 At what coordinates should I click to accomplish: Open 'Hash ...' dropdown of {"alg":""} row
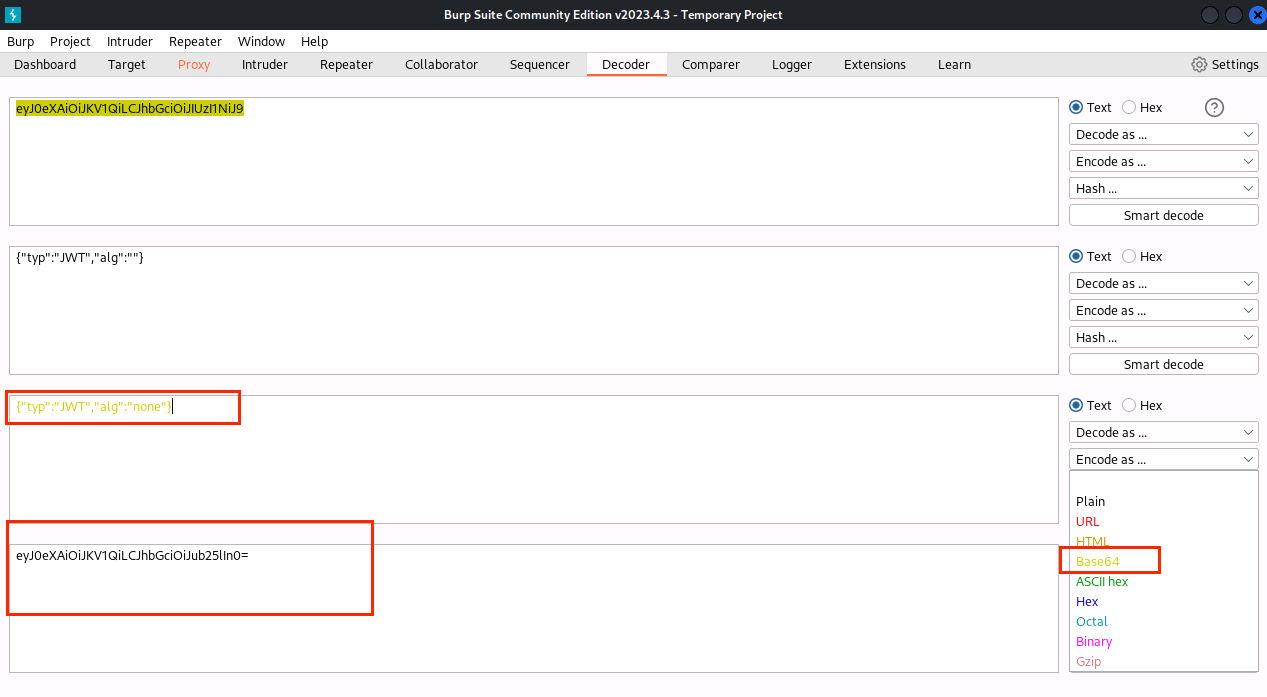1164,337
